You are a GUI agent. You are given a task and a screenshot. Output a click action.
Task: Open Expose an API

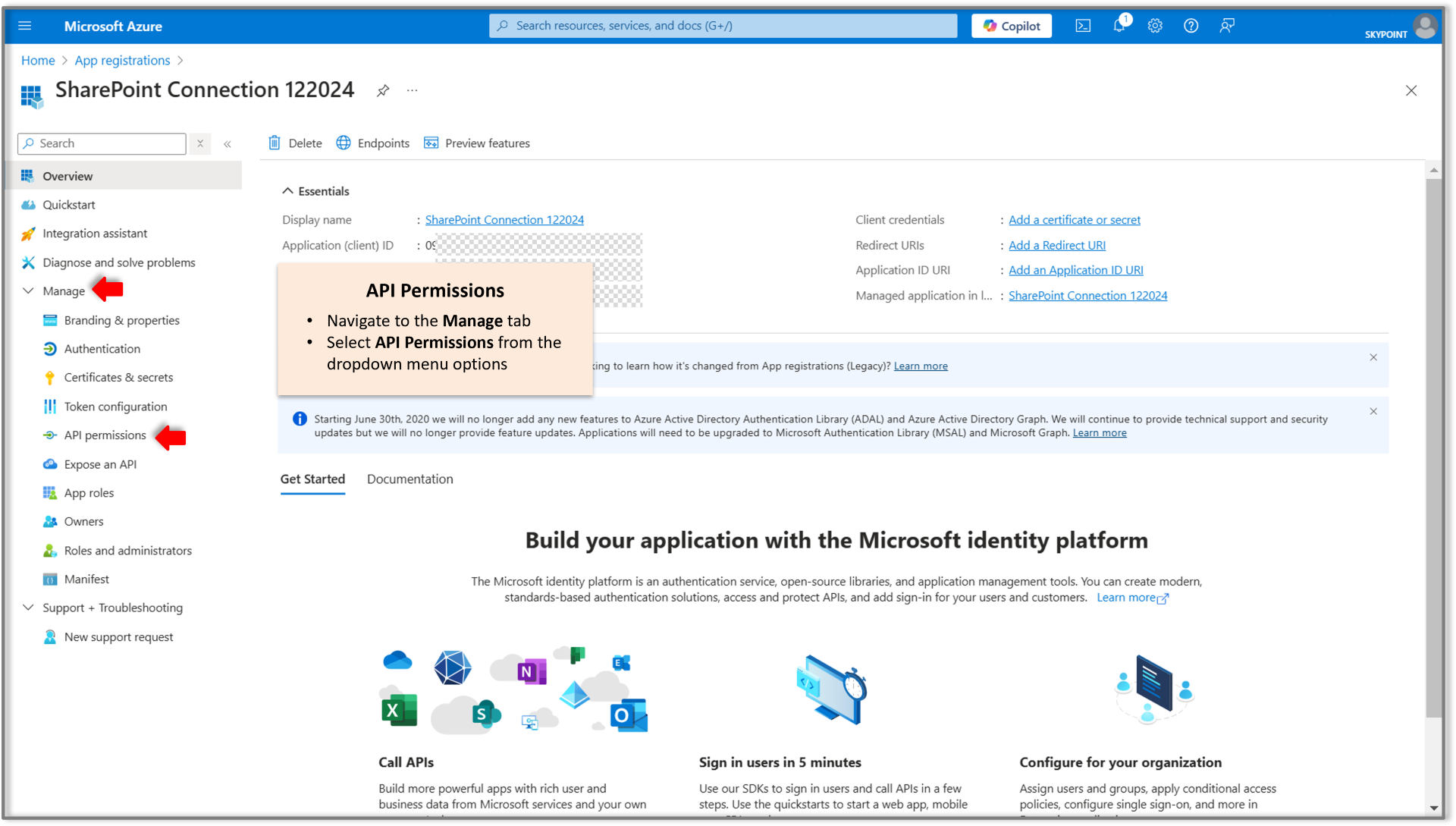pos(100,464)
